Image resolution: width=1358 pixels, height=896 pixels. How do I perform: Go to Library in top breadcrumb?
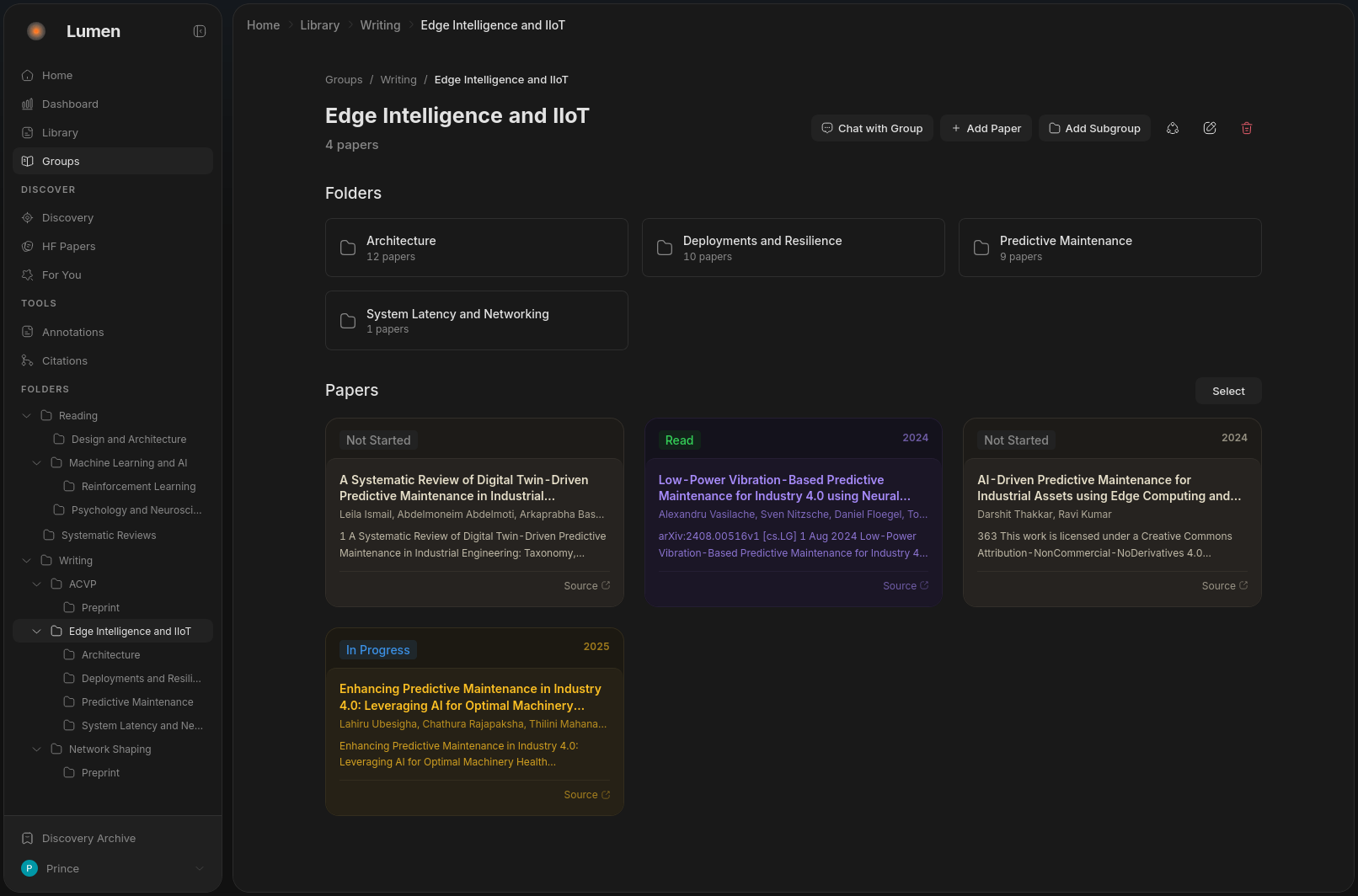click(320, 25)
